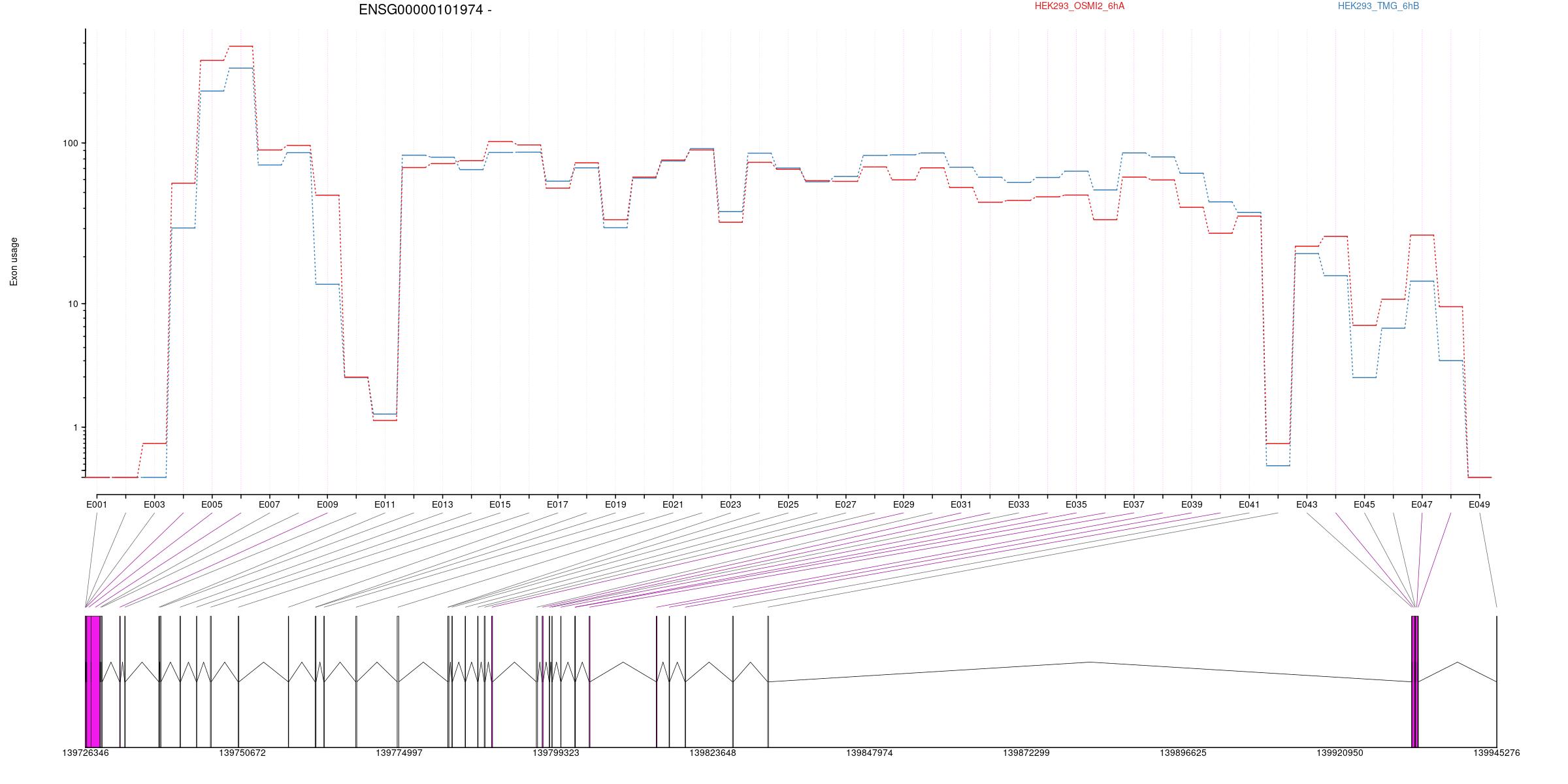Select exon label E015
Screen dimensions: 1568x784
click(500, 504)
